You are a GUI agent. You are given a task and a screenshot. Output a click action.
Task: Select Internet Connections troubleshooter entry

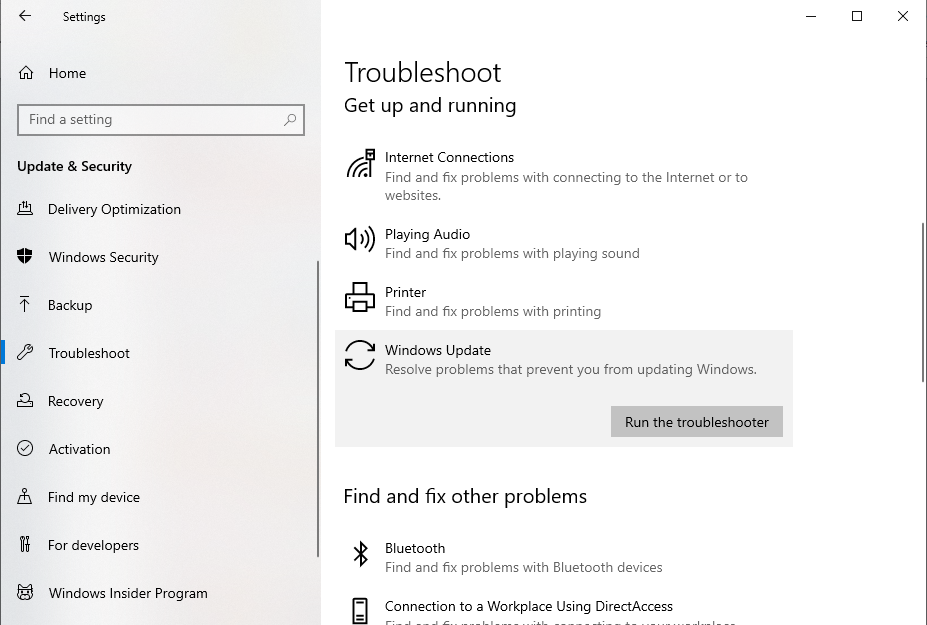coord(563,175)
